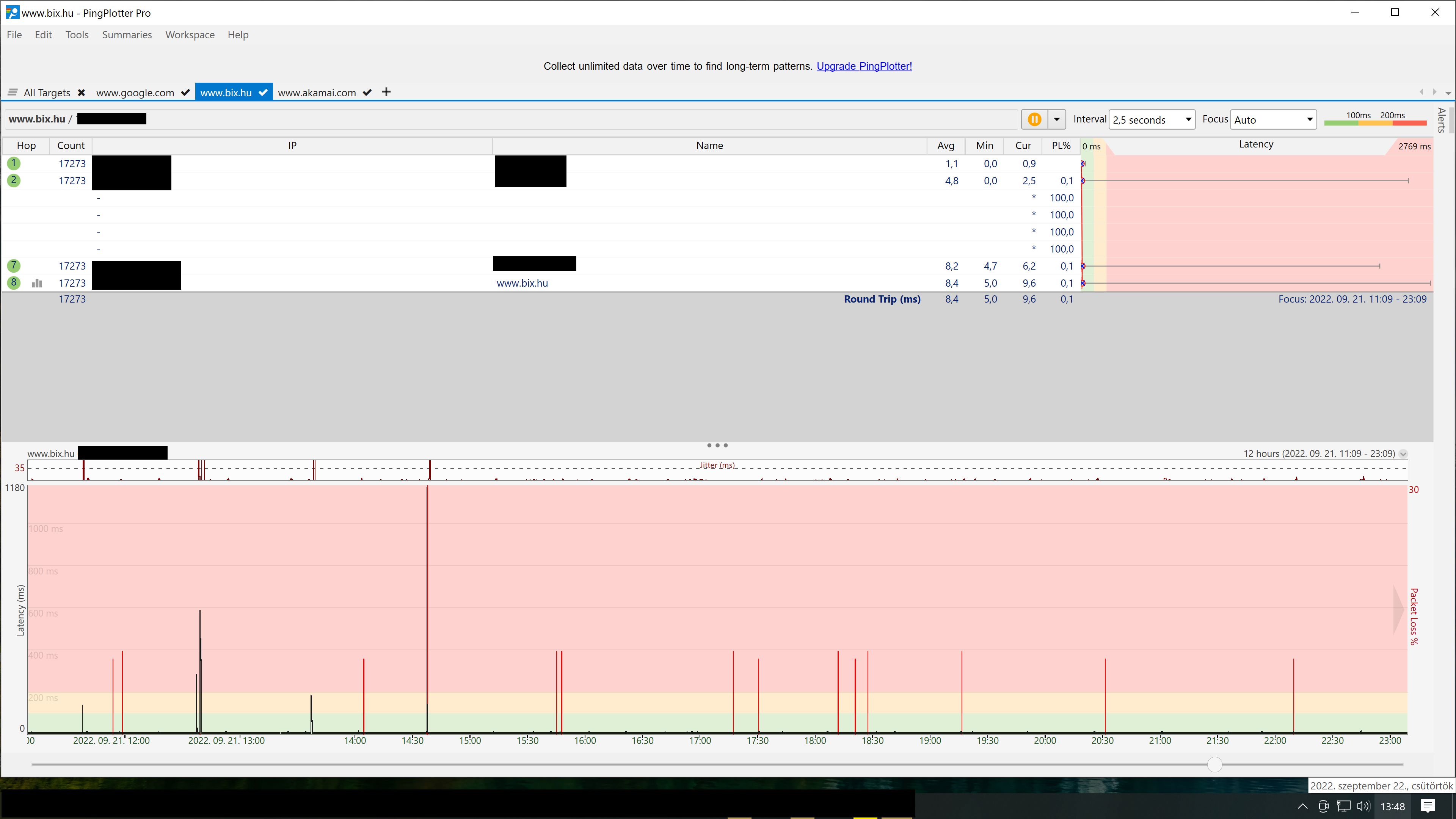
Task: Open the Edit menu
Action: click(x=43, y=35)
